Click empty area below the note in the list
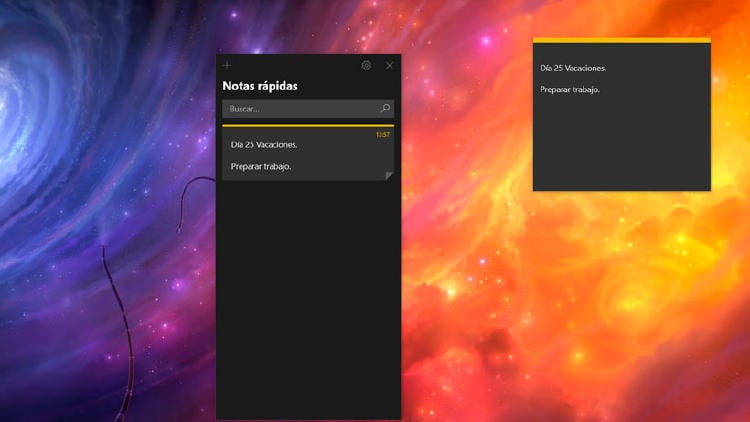The height and width of the screenshot is (422, 750). (308, 300)
